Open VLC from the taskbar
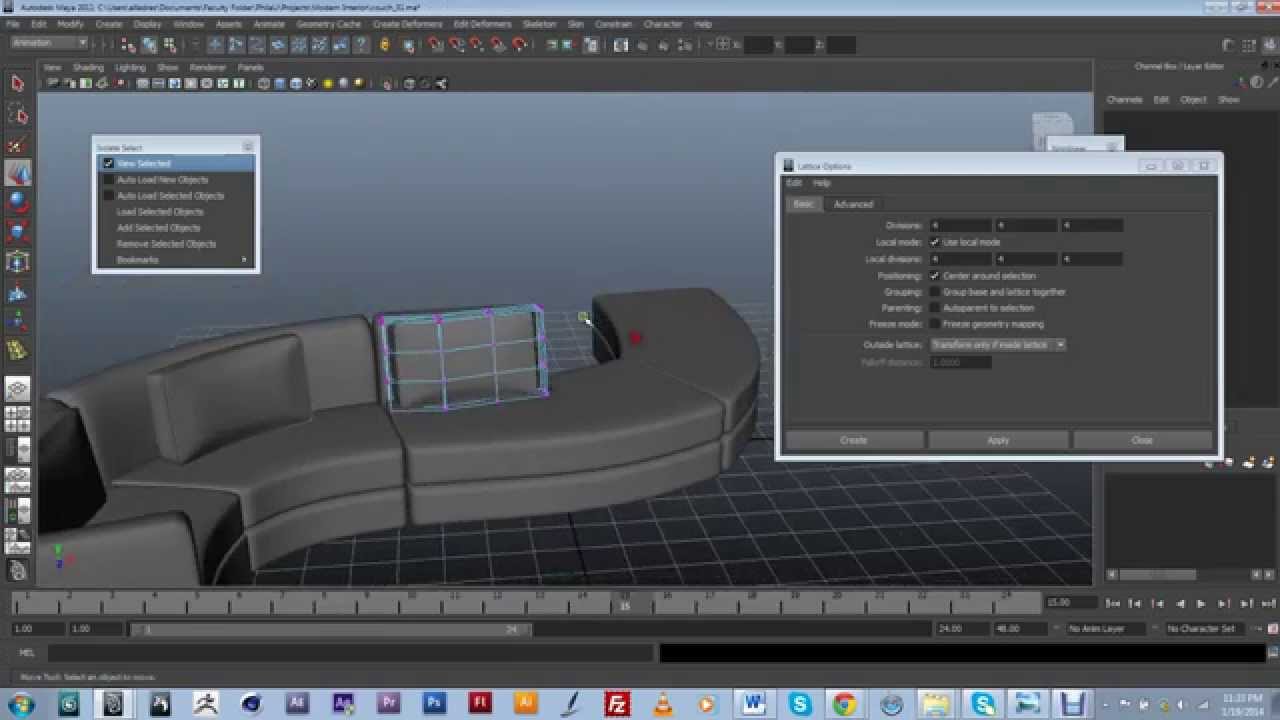 tap(663, 703)
